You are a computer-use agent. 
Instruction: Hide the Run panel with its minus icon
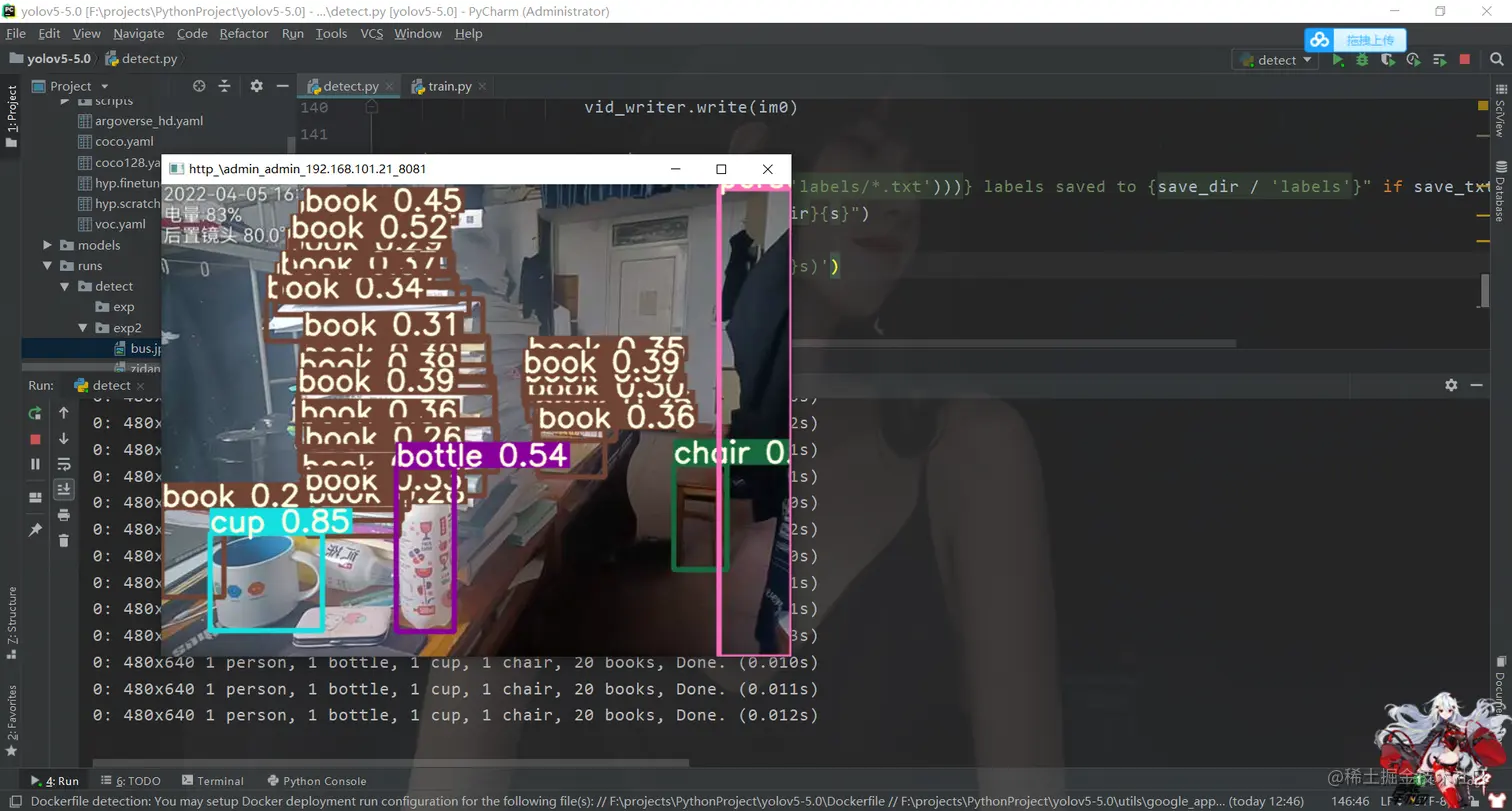pos(1478,385)
